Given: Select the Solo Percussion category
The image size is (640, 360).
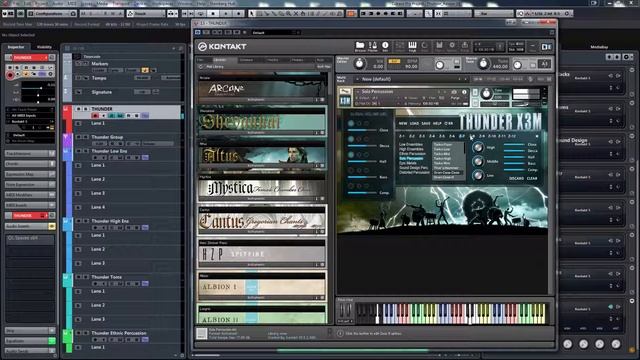Looking at the screenshot, I should (x=411, y=158).
